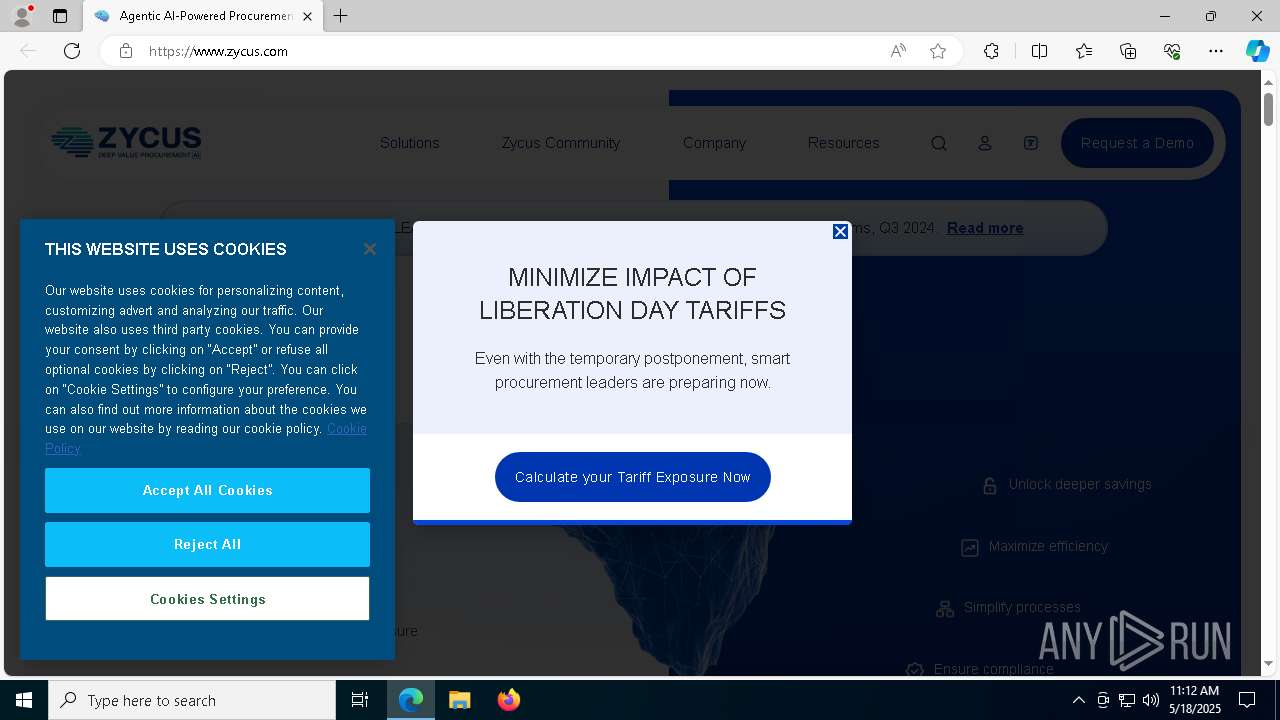Click the page vertical scrollbar thumb

click(x=1269, y=108)
